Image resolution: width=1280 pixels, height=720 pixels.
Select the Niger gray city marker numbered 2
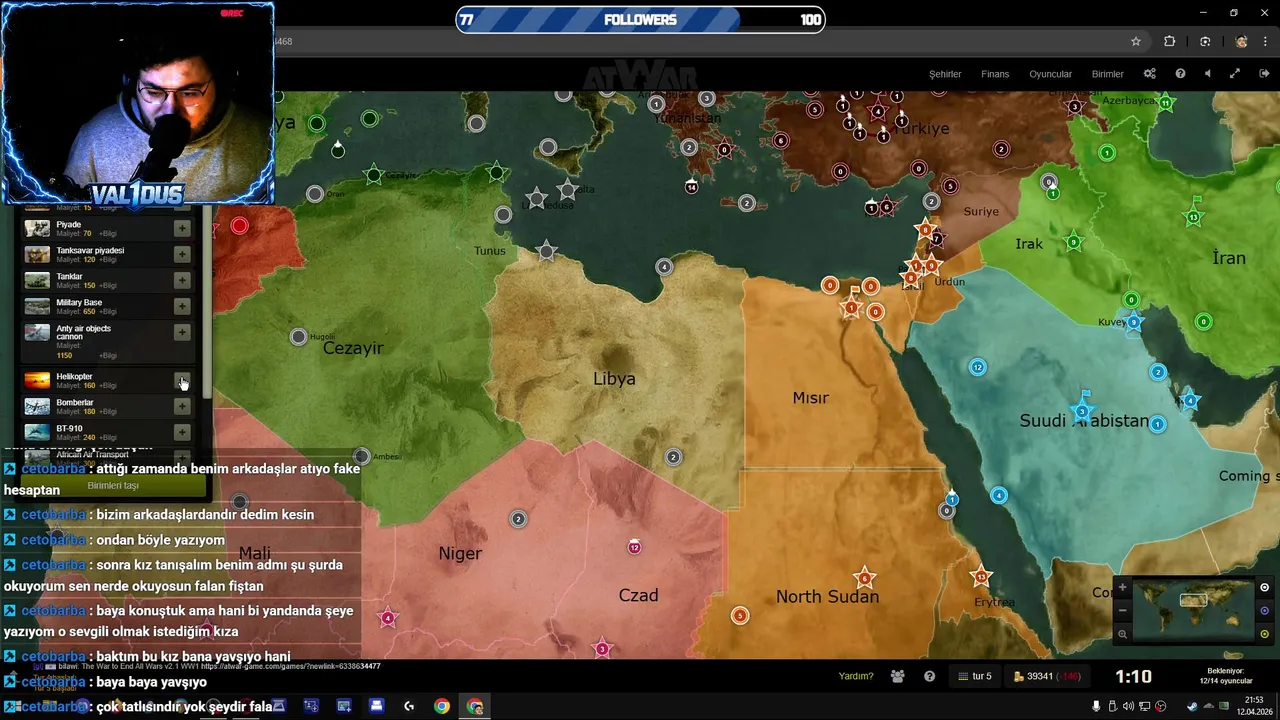(518, 519)
